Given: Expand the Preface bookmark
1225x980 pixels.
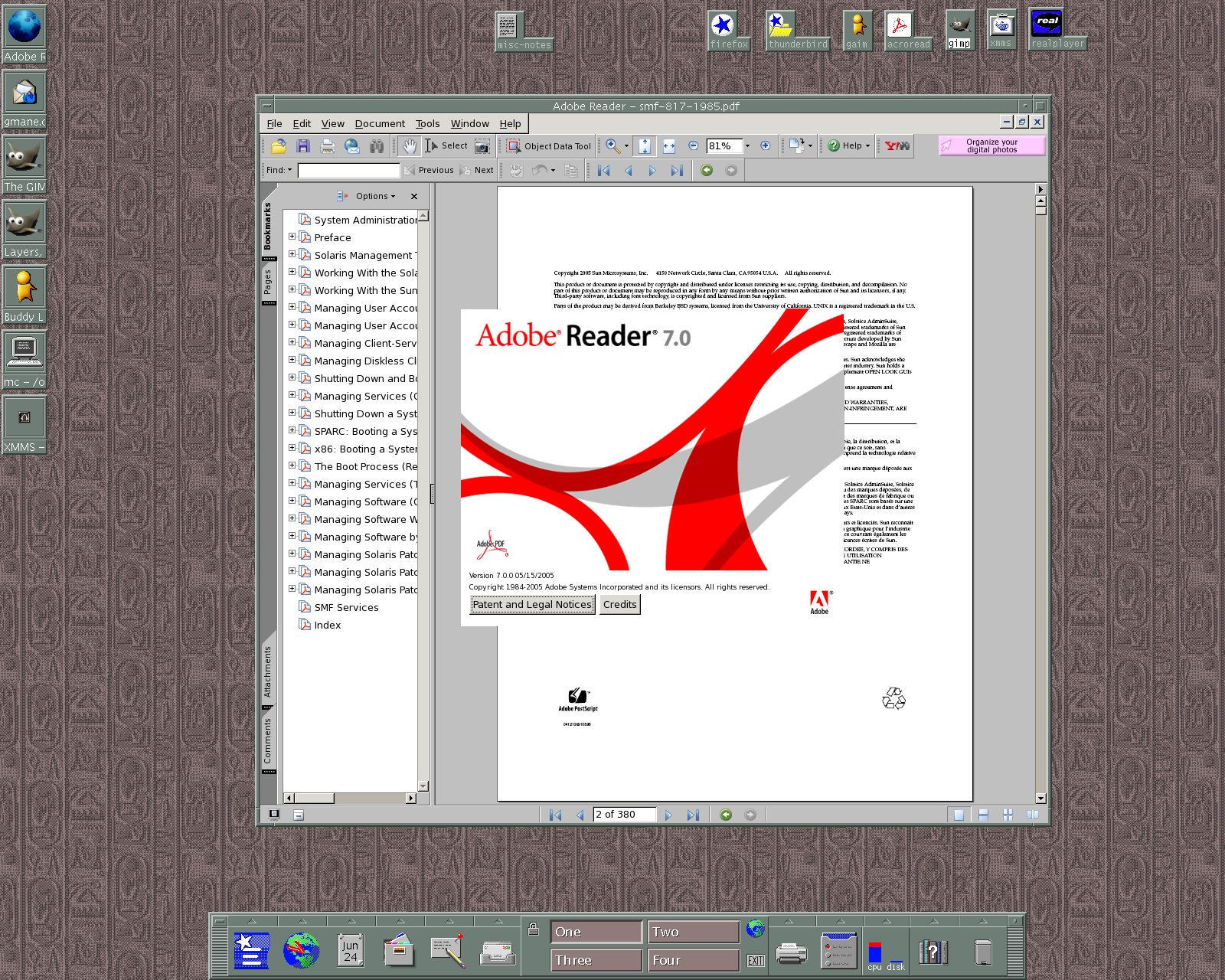Looking at the screenshot, I should (292, 237).
